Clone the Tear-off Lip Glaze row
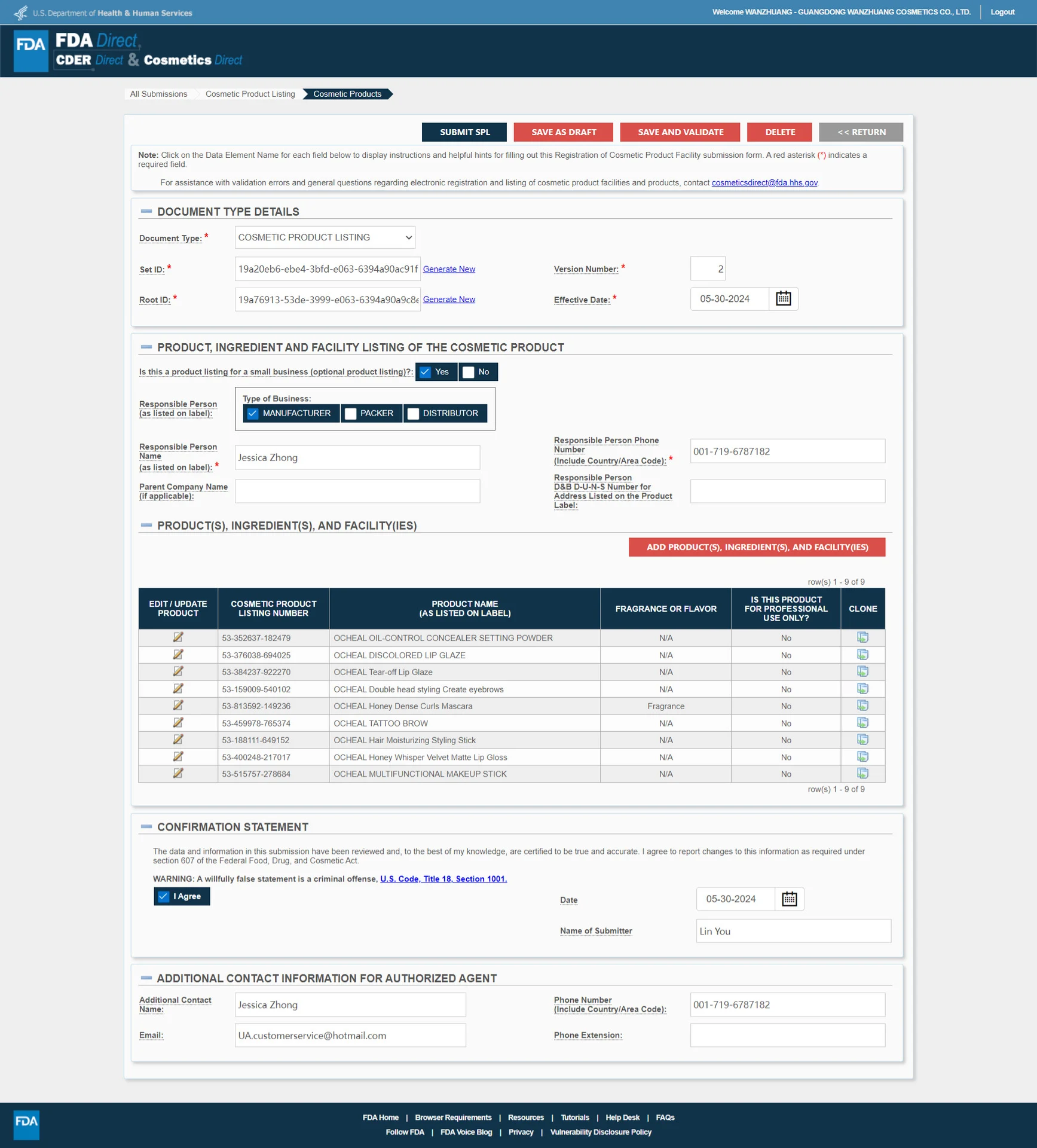Image resolution: width=1037 pixels, height=1148 pixels. click(862, 671)
